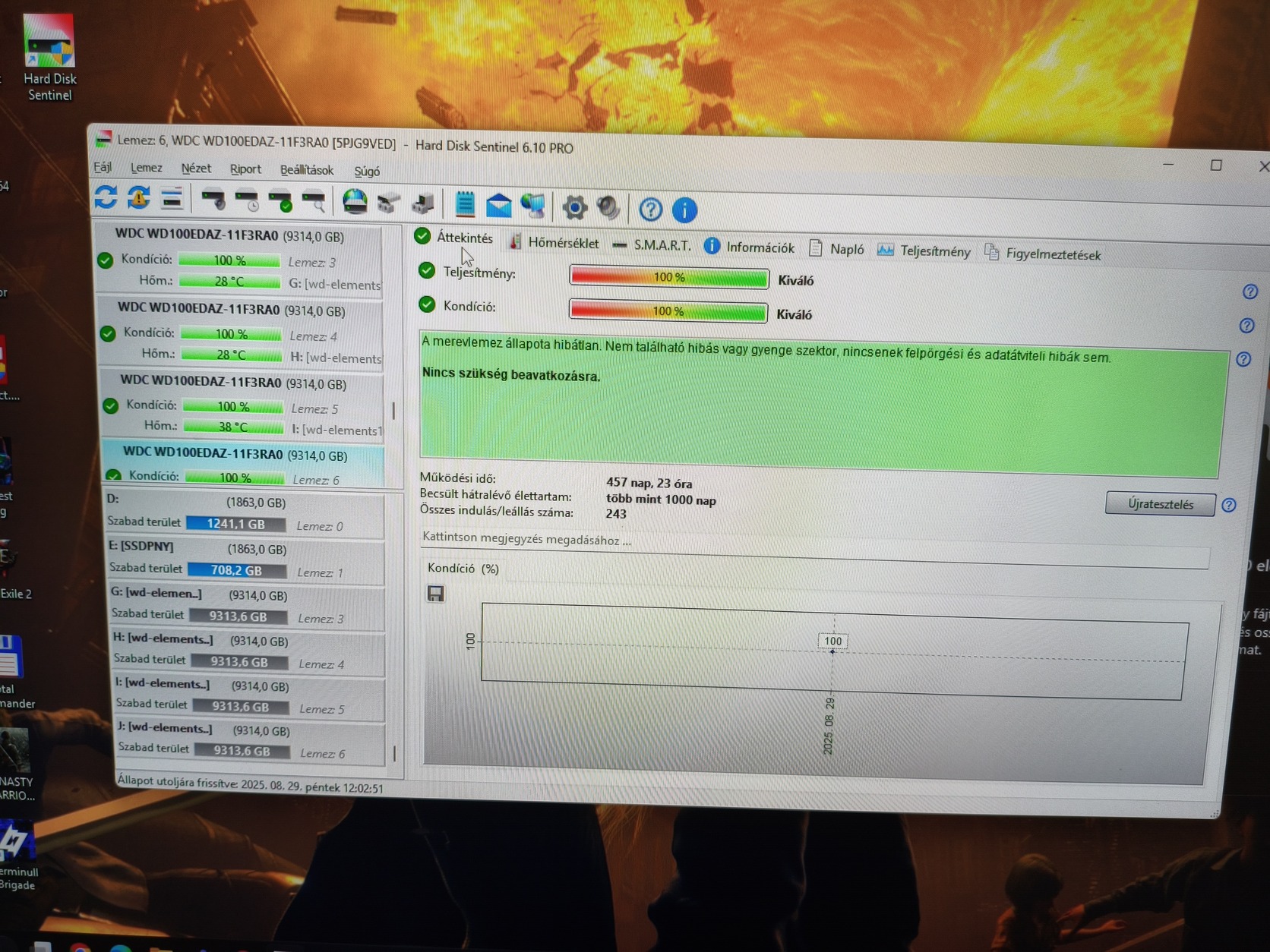Select the J: [wd-elements..] volume
Image resolution: width=1270 pixels, height=952 pixels.
click(251, 740)
